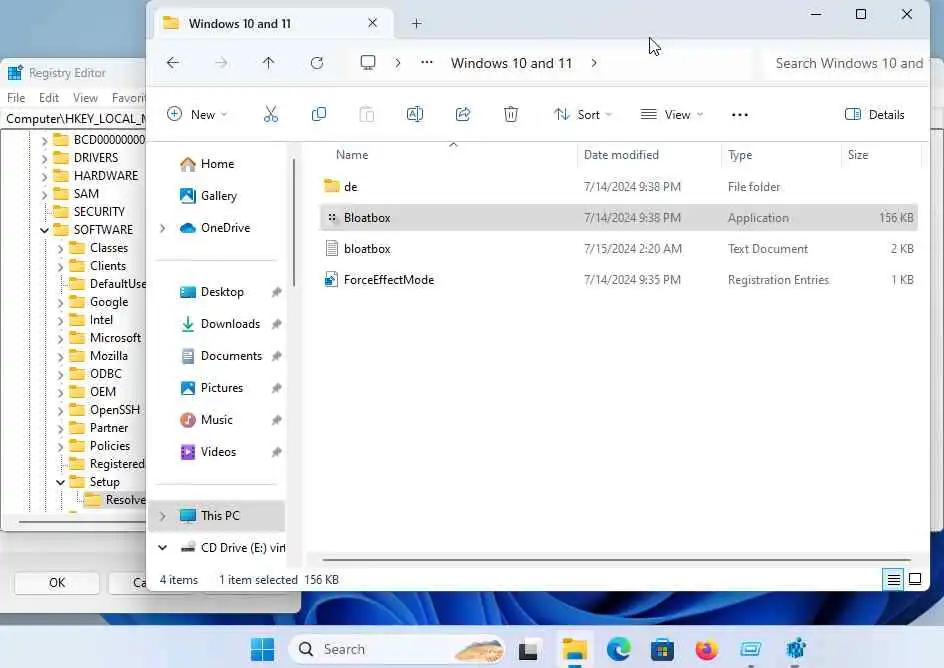Screen dimensions: 944x668
Task: Select the Mozilla key in Registry Editor
Action: click(x=108, y=356)
